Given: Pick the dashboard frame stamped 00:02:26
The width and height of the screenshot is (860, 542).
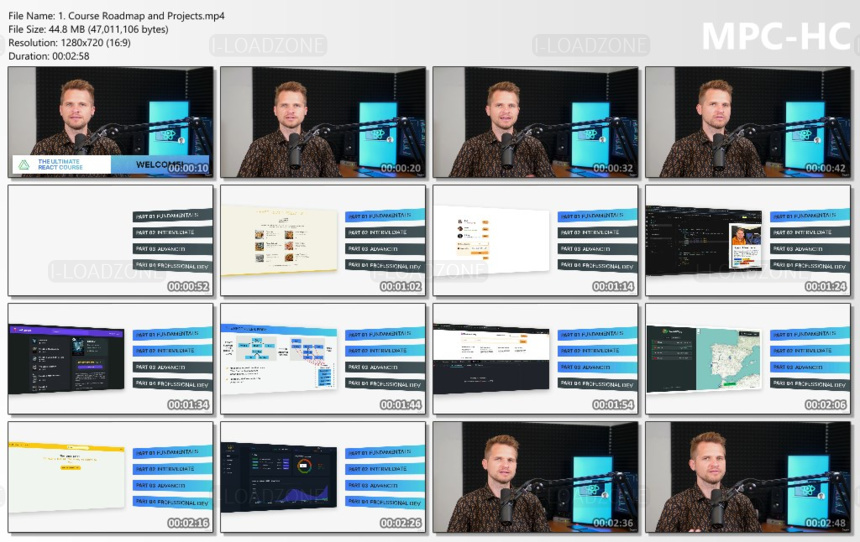Looking at the screenshot, I should point(323,477).
